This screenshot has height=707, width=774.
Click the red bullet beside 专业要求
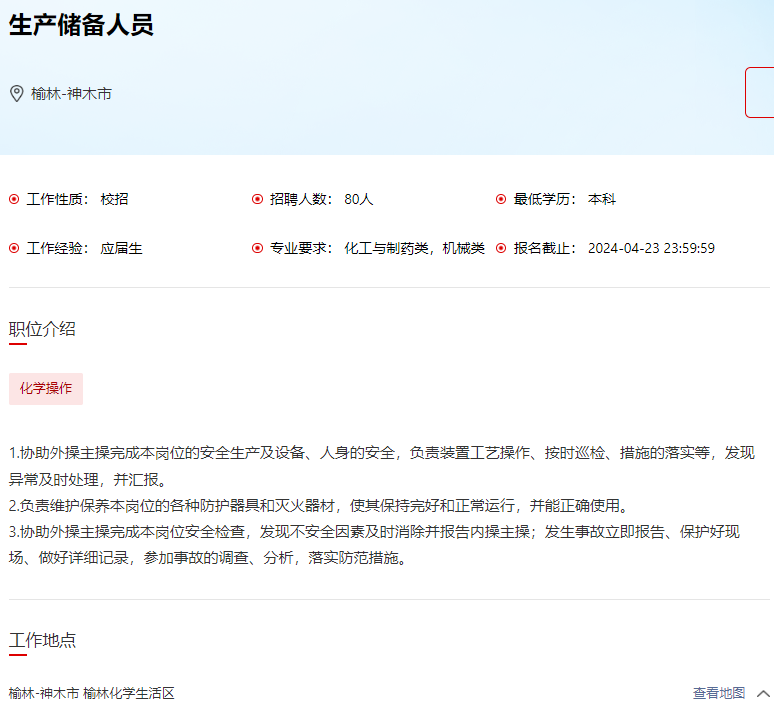click(x=257, y=248)
